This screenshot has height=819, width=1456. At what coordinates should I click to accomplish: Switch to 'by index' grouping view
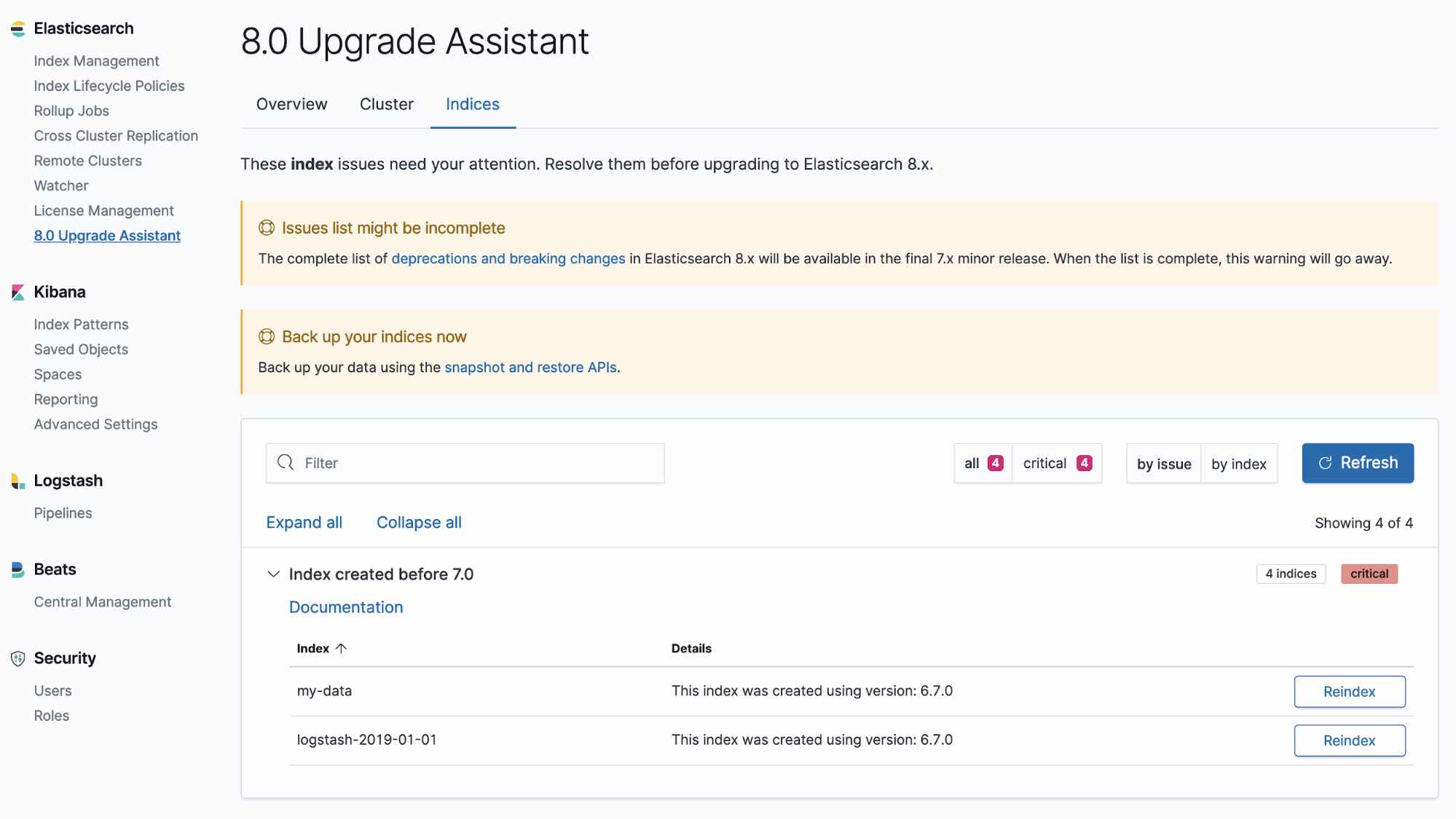tap(1237, 462)
